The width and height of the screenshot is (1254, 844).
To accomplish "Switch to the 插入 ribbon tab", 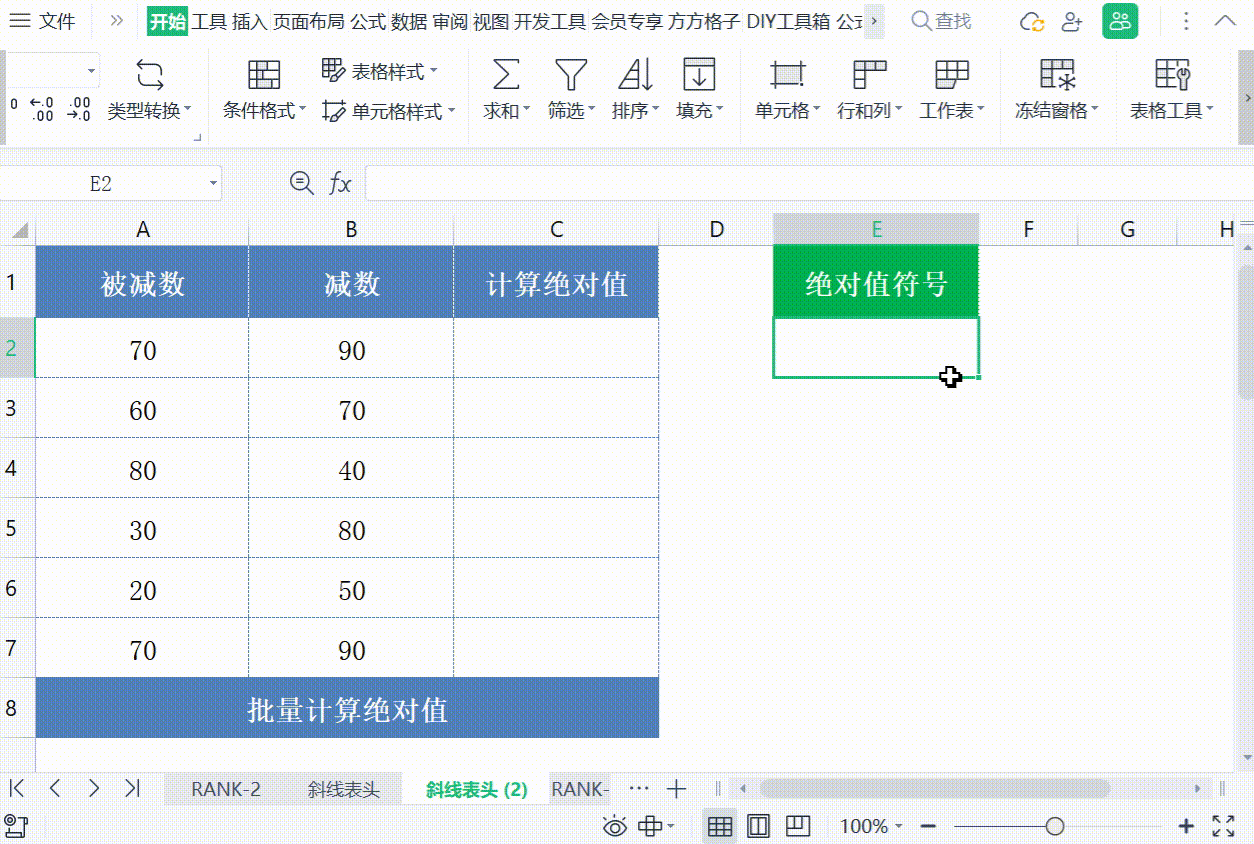I will click(x=250, y=21).
